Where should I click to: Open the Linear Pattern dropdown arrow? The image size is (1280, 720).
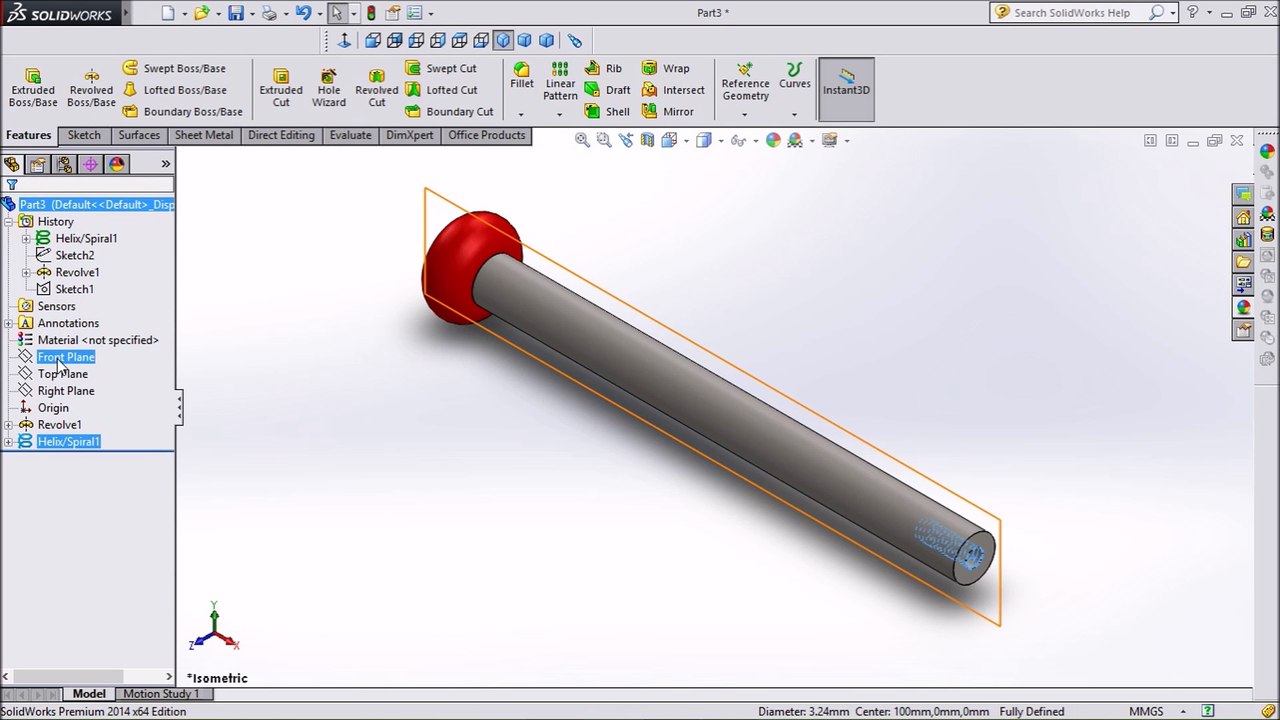[x=559, y=113]
